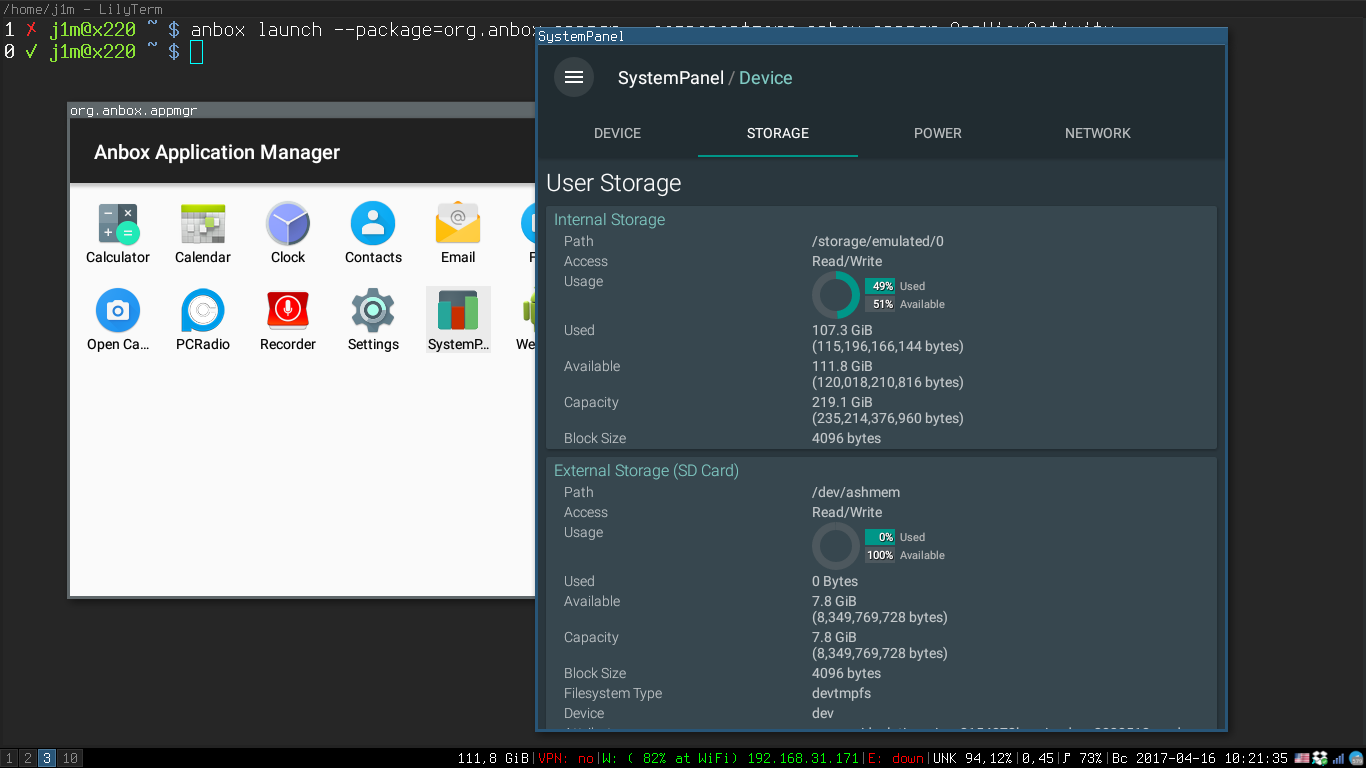Switch to workspace 1
The image size is (1366, 768).
[x=9, y=758]
